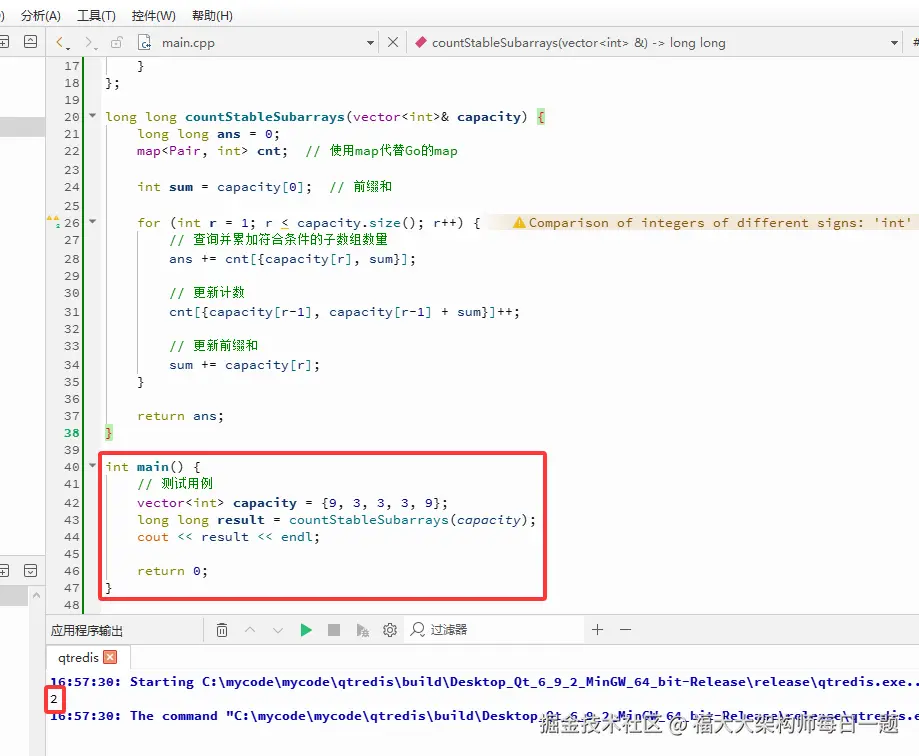
Task: Go forward with the right navigation arrow
Action: point(90,42)
